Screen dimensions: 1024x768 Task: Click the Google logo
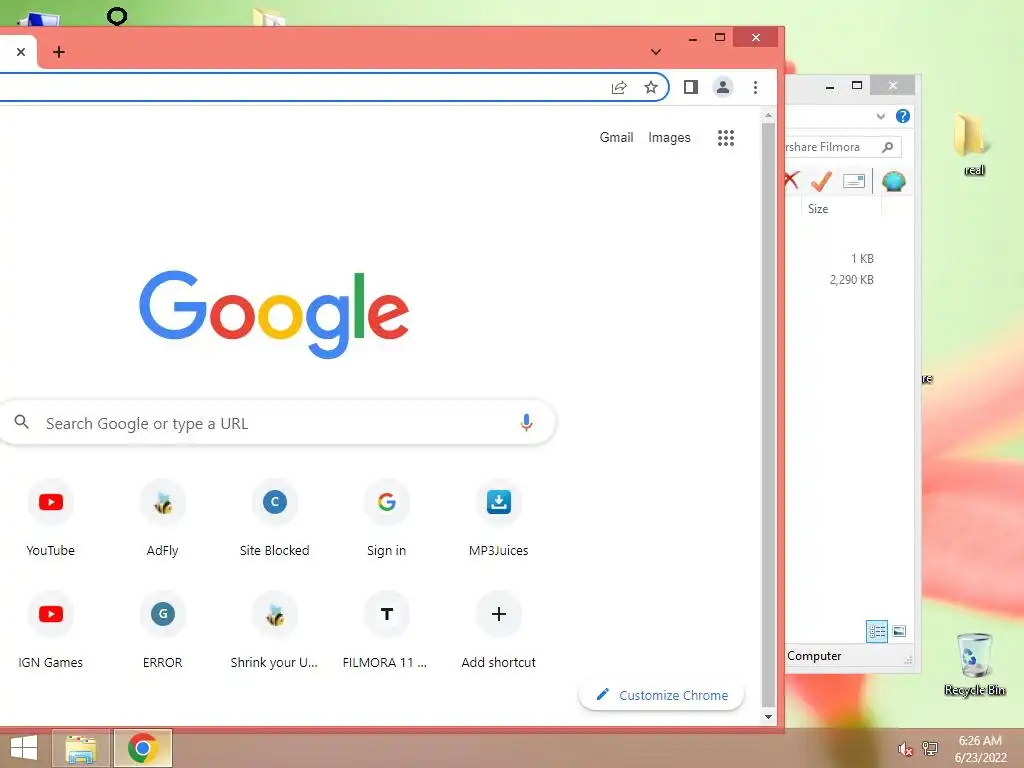[x=274, y=314]
